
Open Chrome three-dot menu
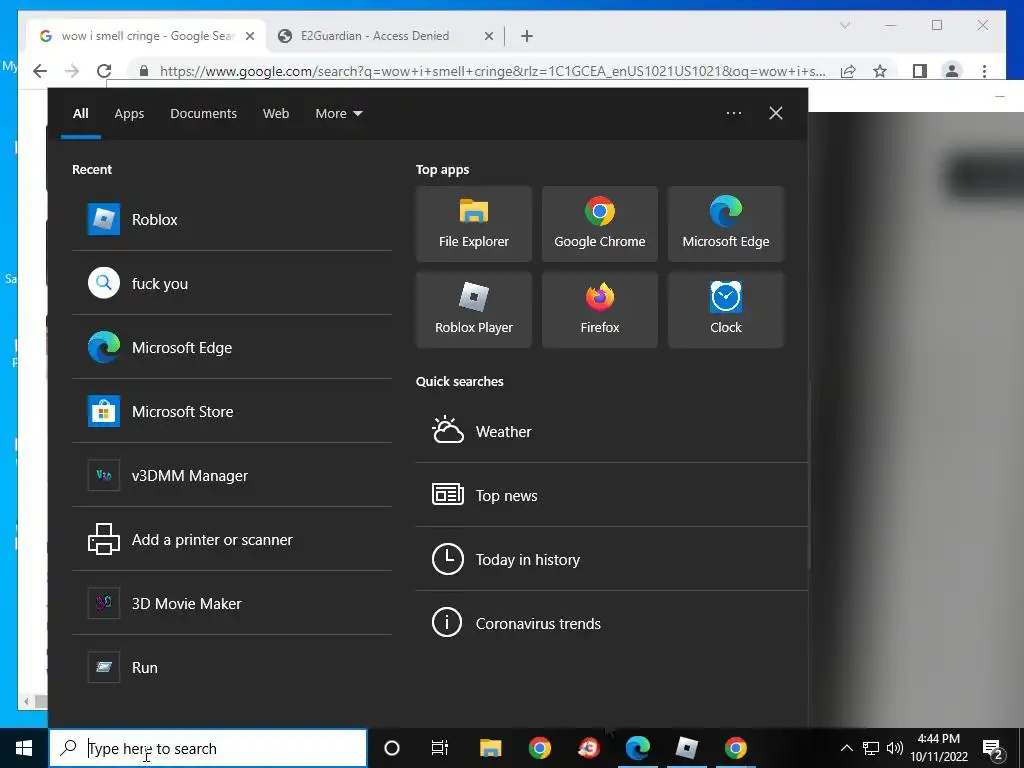point(984,71)
